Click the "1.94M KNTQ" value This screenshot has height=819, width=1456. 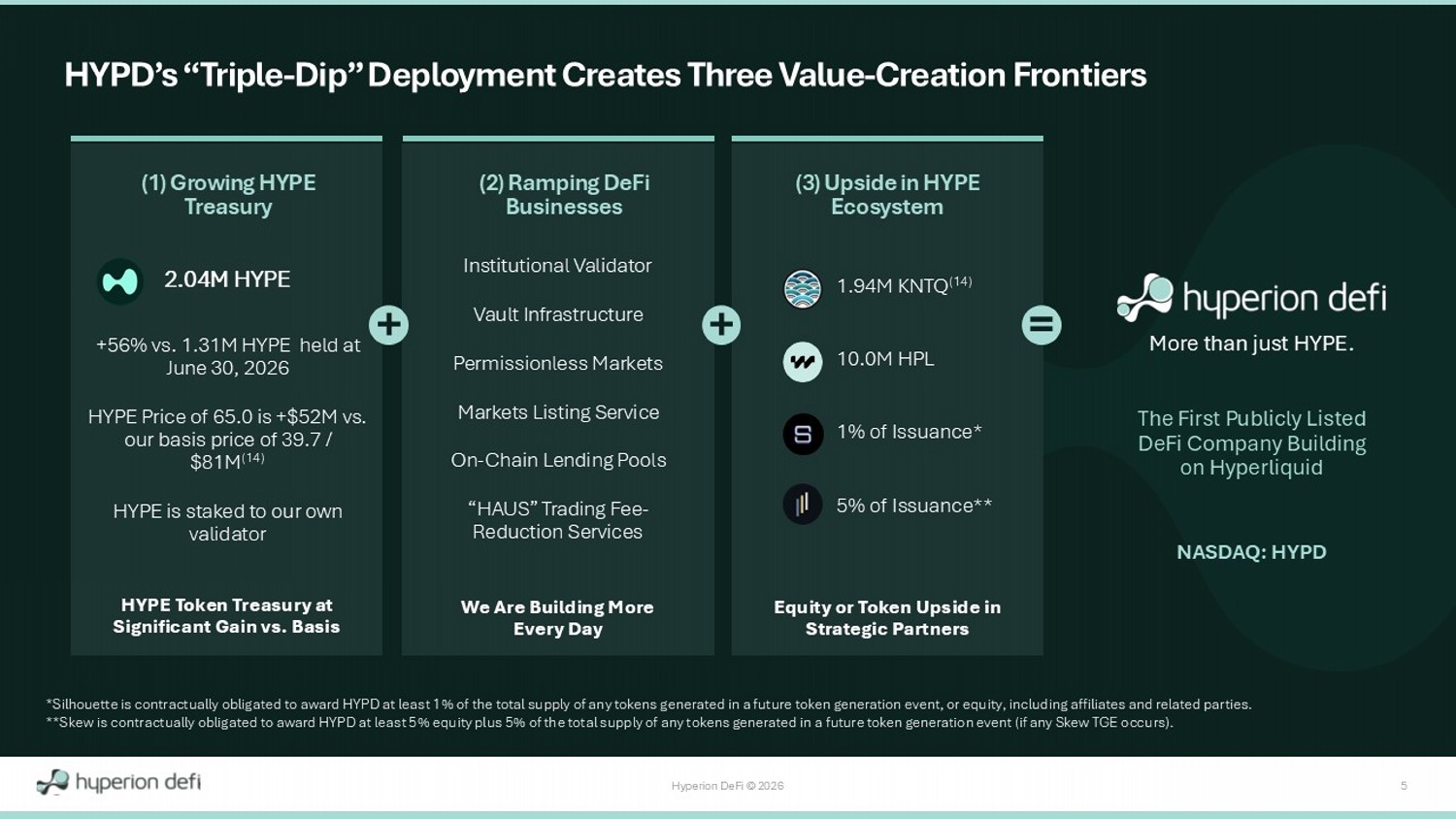[904, 284]
